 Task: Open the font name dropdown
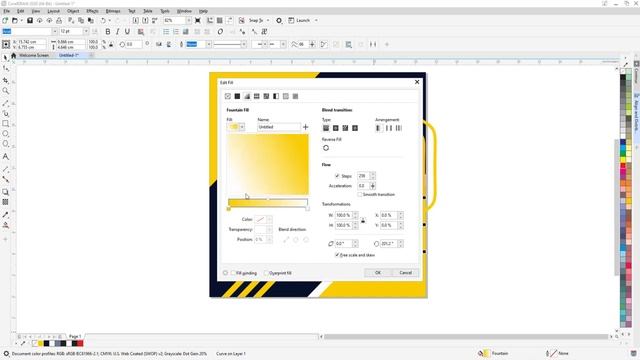(54, 31)
